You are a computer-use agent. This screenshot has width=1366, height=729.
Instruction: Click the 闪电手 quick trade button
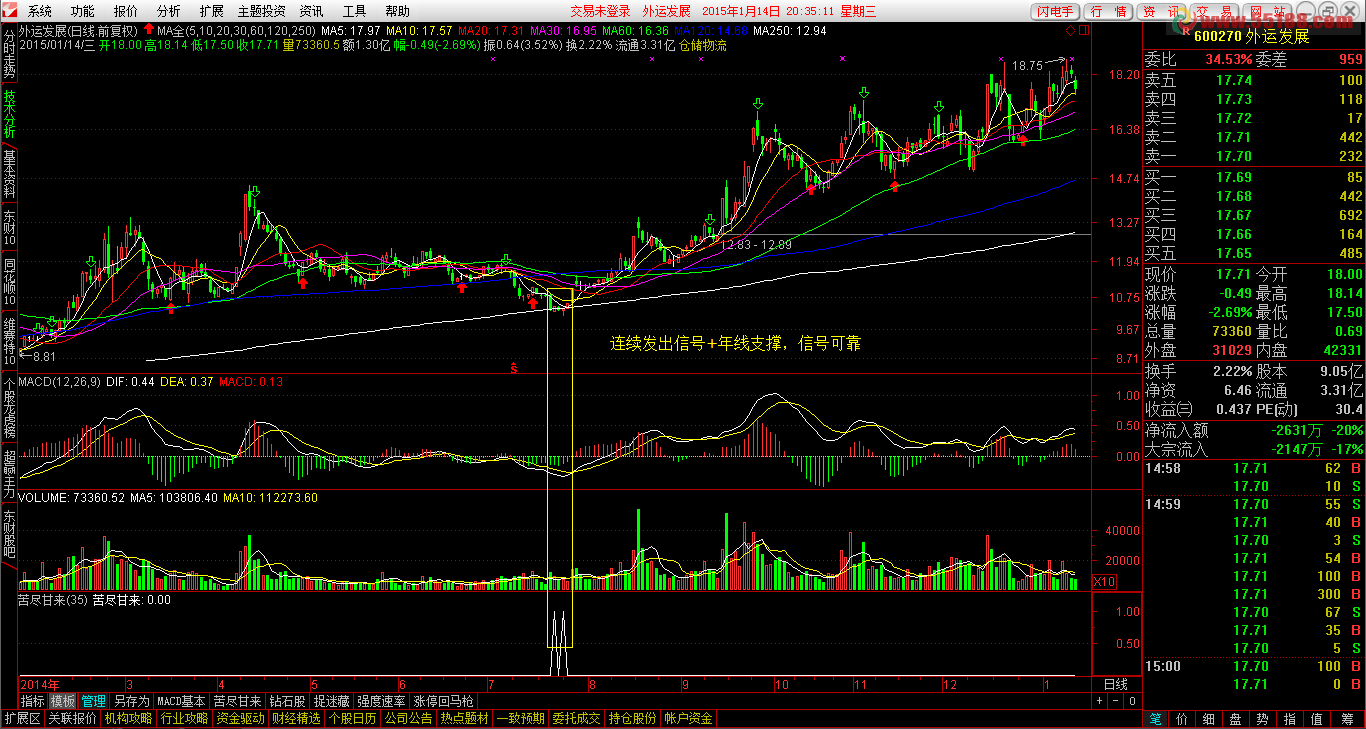(1056, 12)
